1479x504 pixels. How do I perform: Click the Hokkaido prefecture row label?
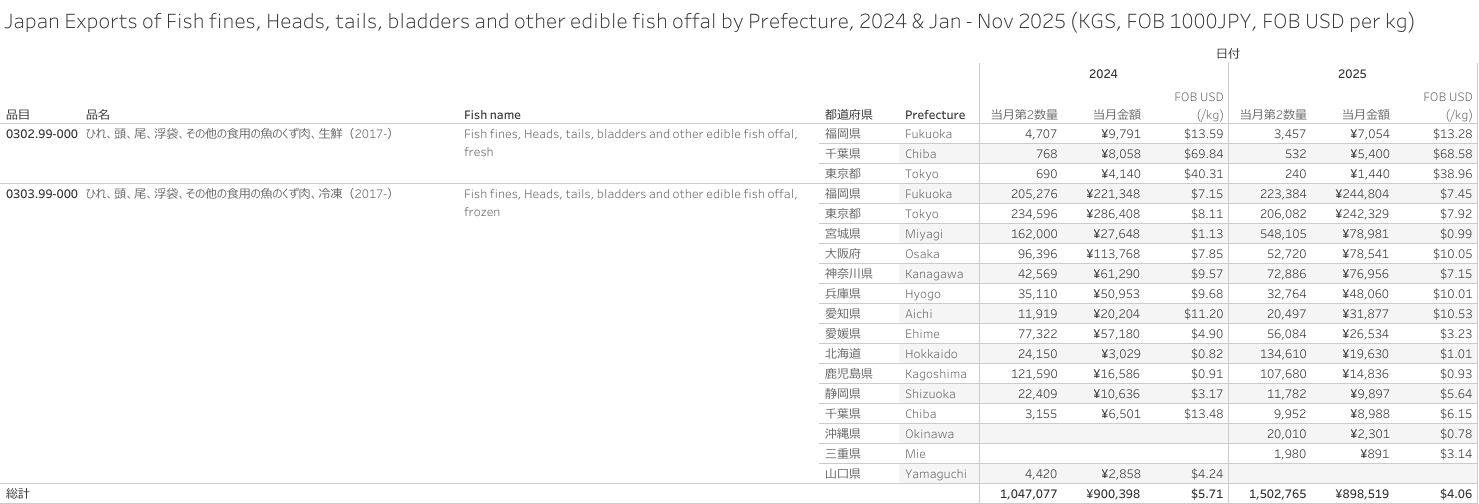pyautogui.click(x=931, y=354)
